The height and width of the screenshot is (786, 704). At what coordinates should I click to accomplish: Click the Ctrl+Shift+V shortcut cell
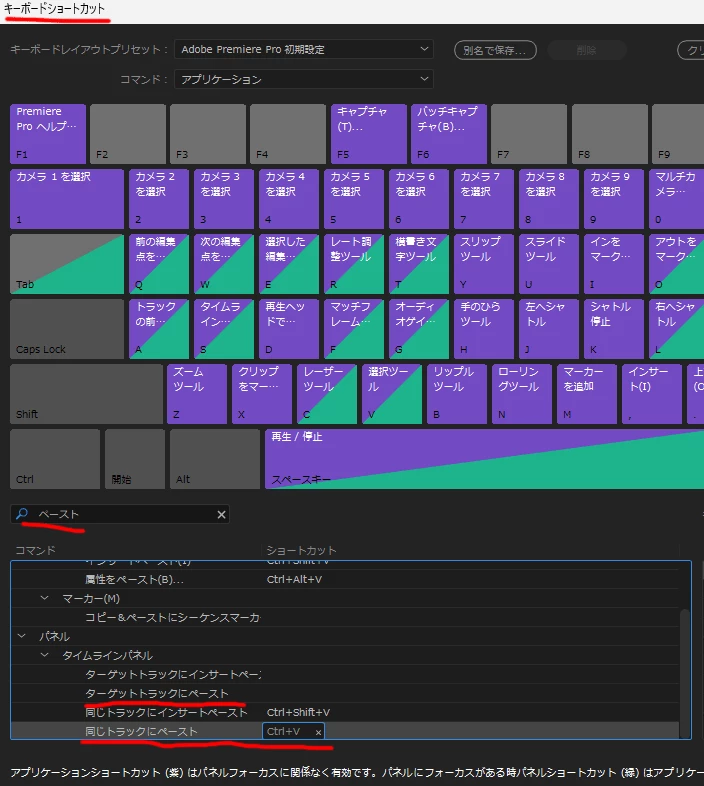click(298, 712)
